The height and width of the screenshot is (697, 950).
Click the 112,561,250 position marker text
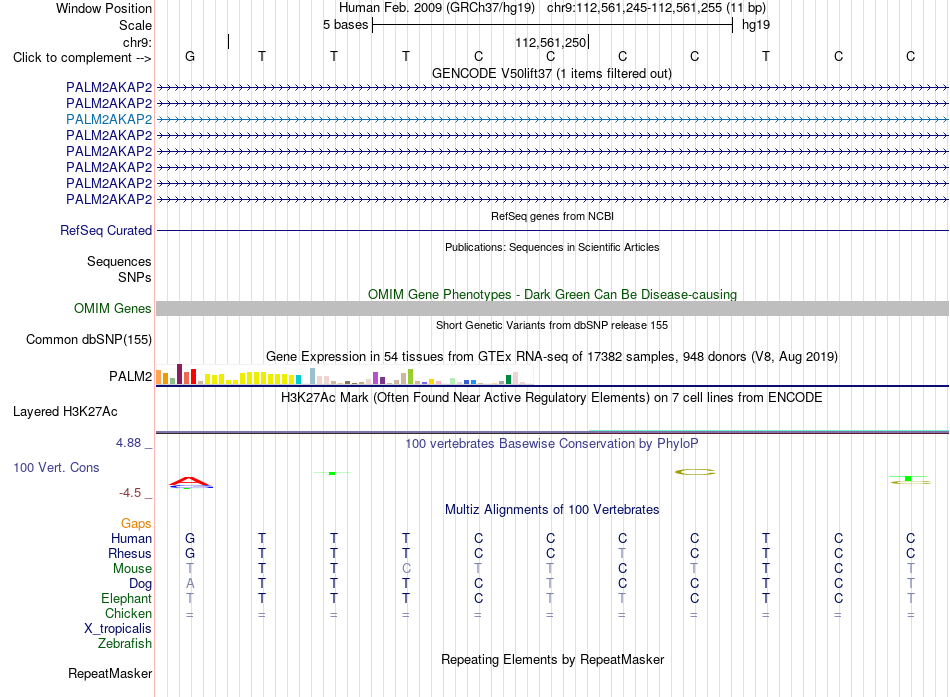pos(551,42)
